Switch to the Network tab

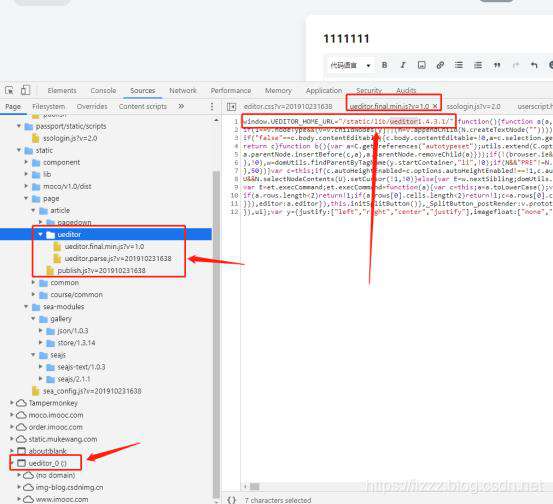[183, 91]
